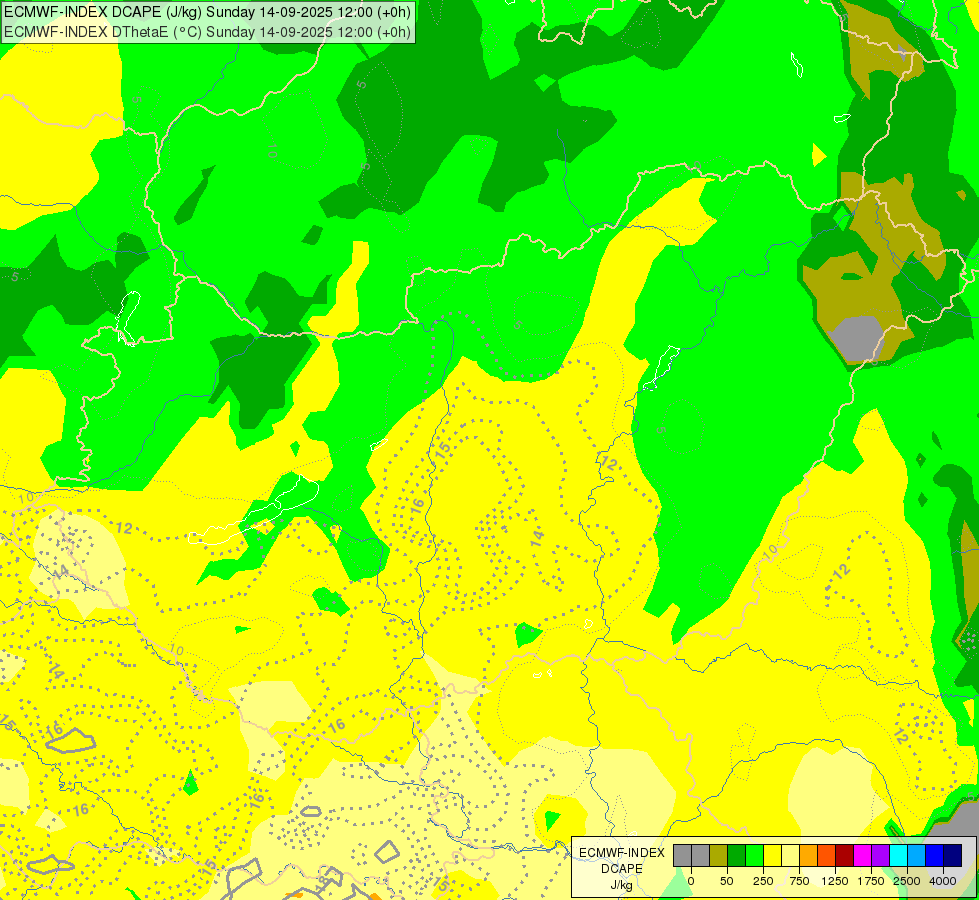The height and width of the screenshot is (900, 979).
Task: Click the dark red legend swatch
Action: [845, 855]
